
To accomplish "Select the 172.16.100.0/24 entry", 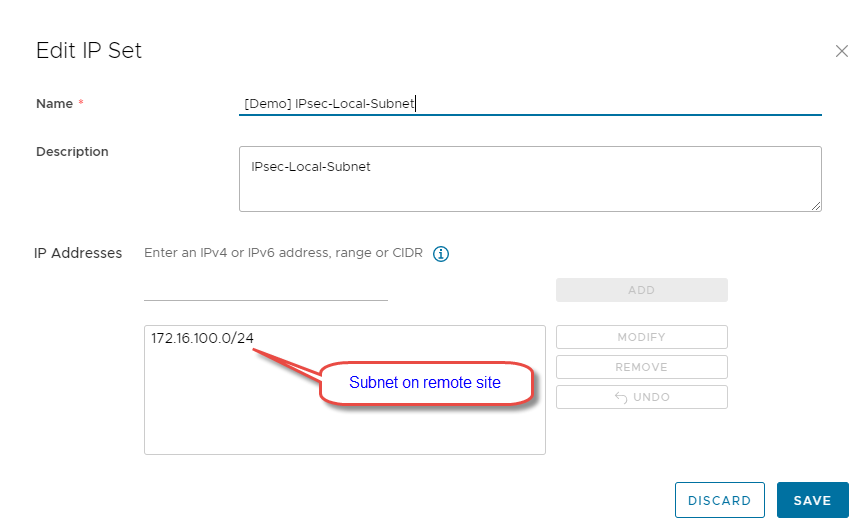I will [203, 338].
